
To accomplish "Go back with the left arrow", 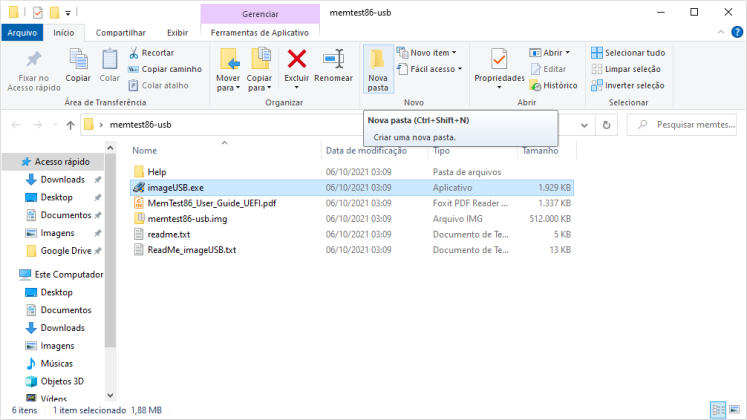I will 16,125.
